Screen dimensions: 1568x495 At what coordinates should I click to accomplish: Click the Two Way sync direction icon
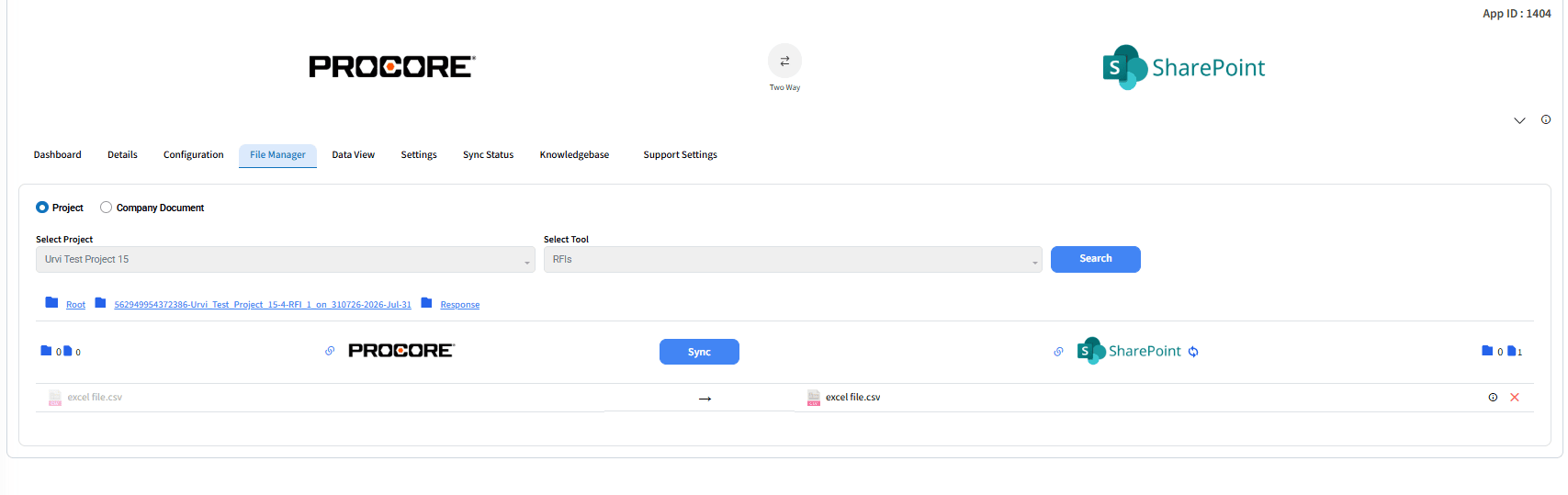pos(784,61)
